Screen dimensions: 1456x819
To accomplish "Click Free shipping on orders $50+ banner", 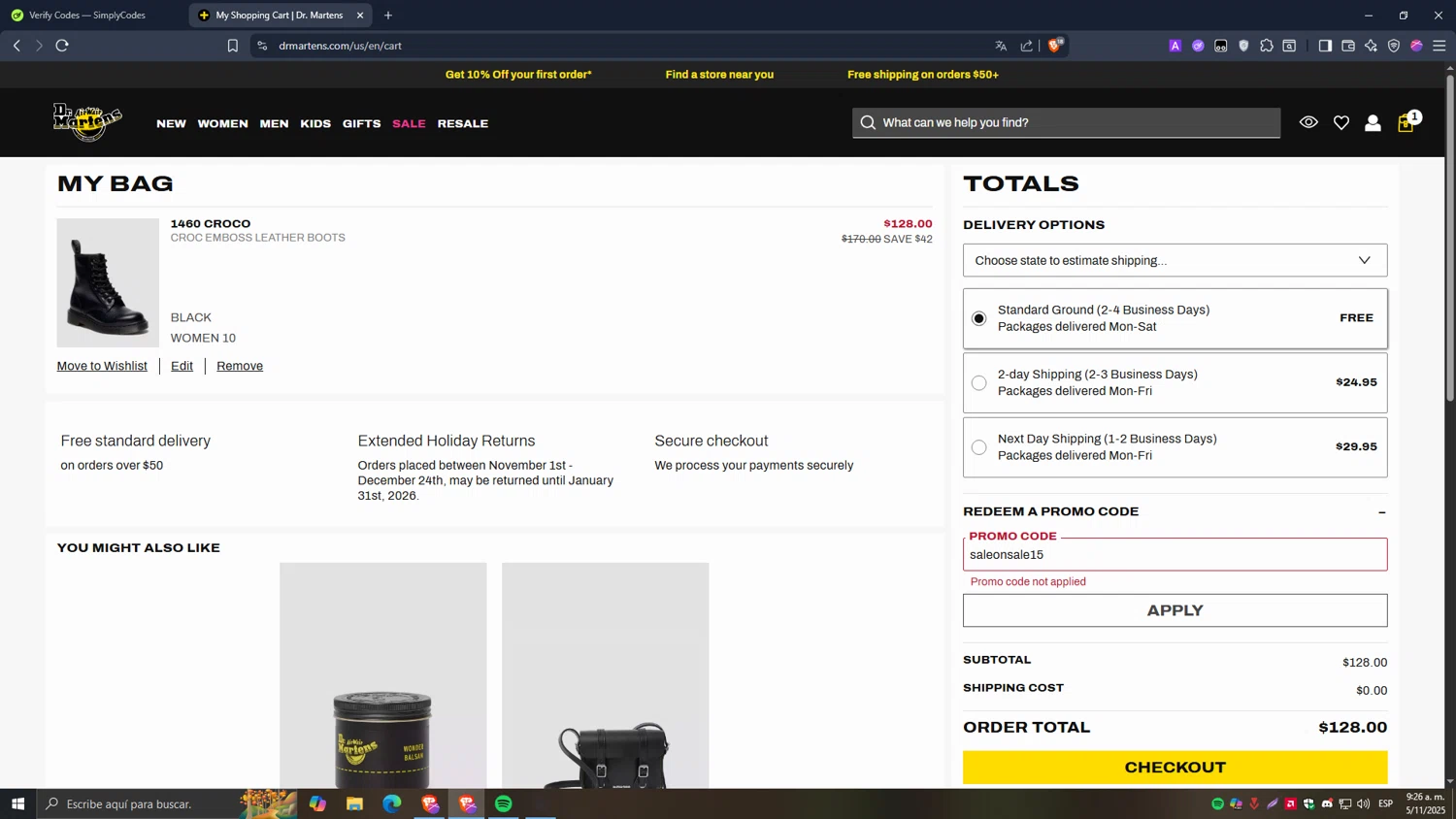I will point(922,75).
